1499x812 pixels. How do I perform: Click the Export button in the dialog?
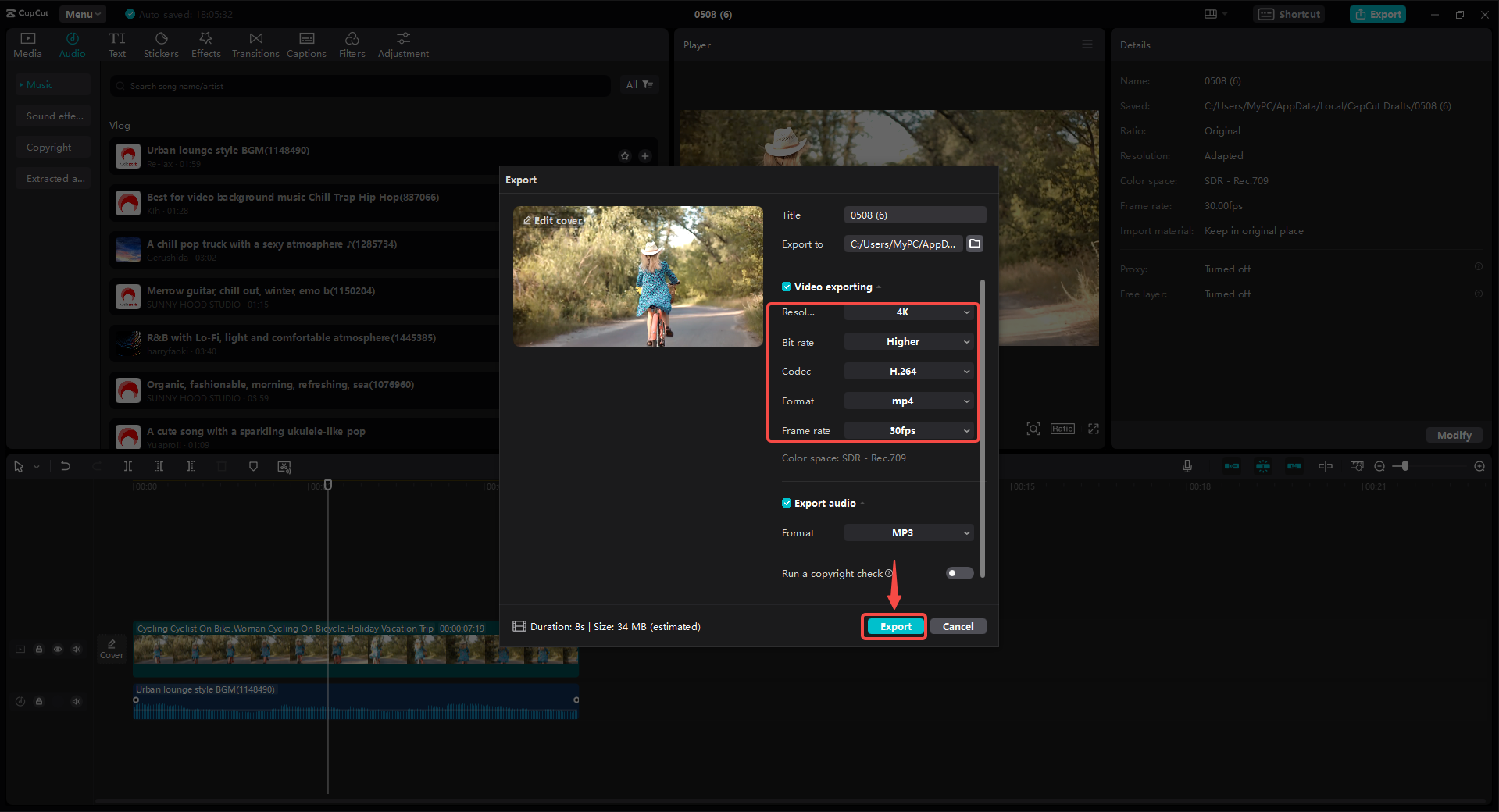pyautogui.click(x=894, y=626)
